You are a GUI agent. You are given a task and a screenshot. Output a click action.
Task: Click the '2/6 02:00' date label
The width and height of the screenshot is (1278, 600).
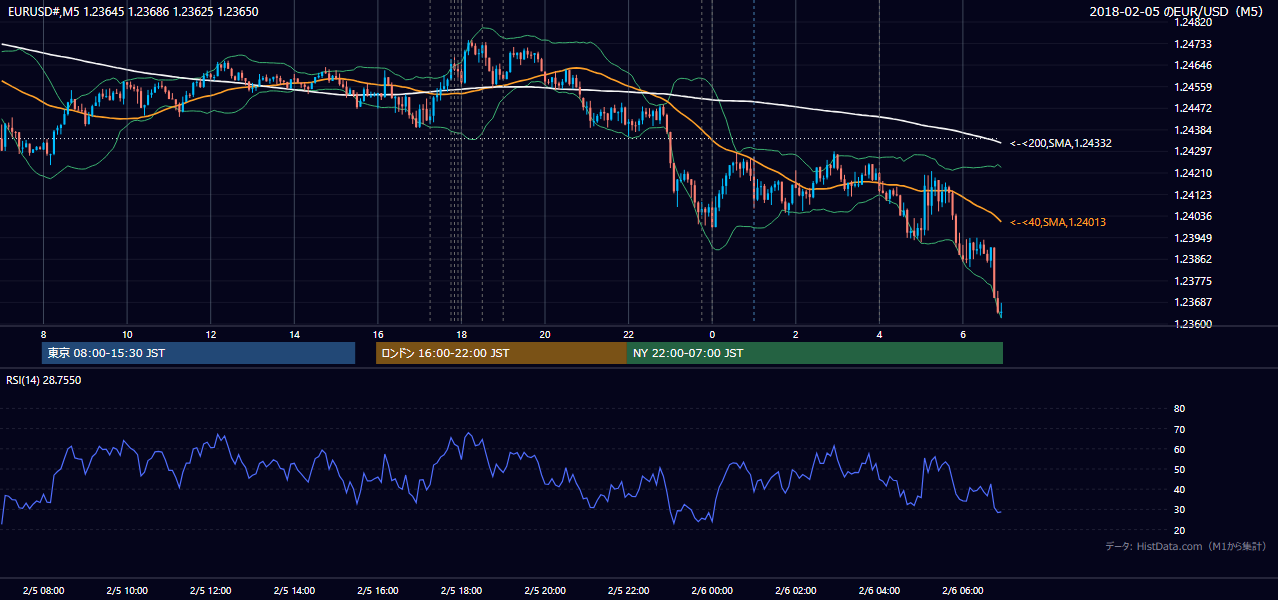[x=795, y=590]
